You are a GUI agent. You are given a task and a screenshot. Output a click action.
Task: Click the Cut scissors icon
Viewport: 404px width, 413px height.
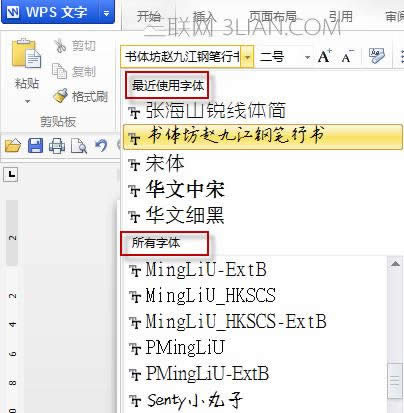(x=60, y=46)
